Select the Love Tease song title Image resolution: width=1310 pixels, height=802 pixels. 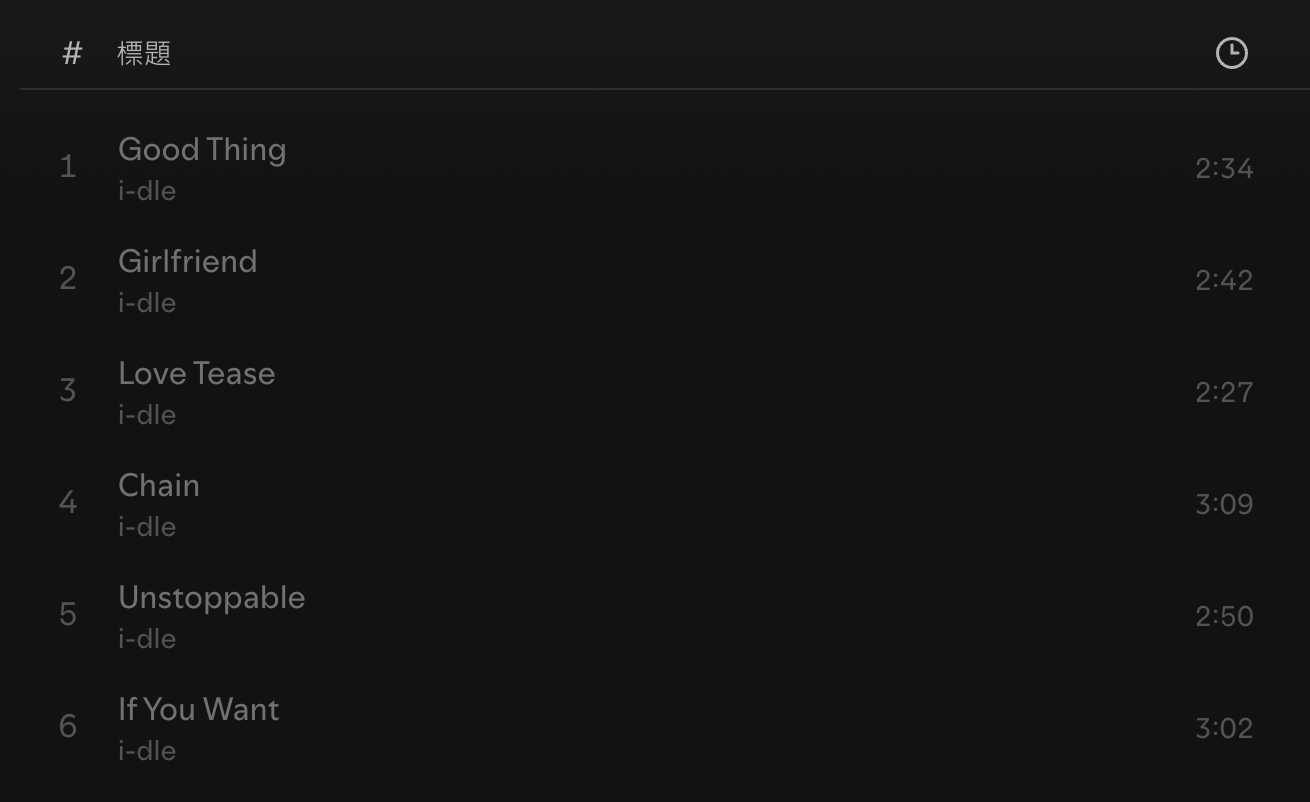[197, 374]
